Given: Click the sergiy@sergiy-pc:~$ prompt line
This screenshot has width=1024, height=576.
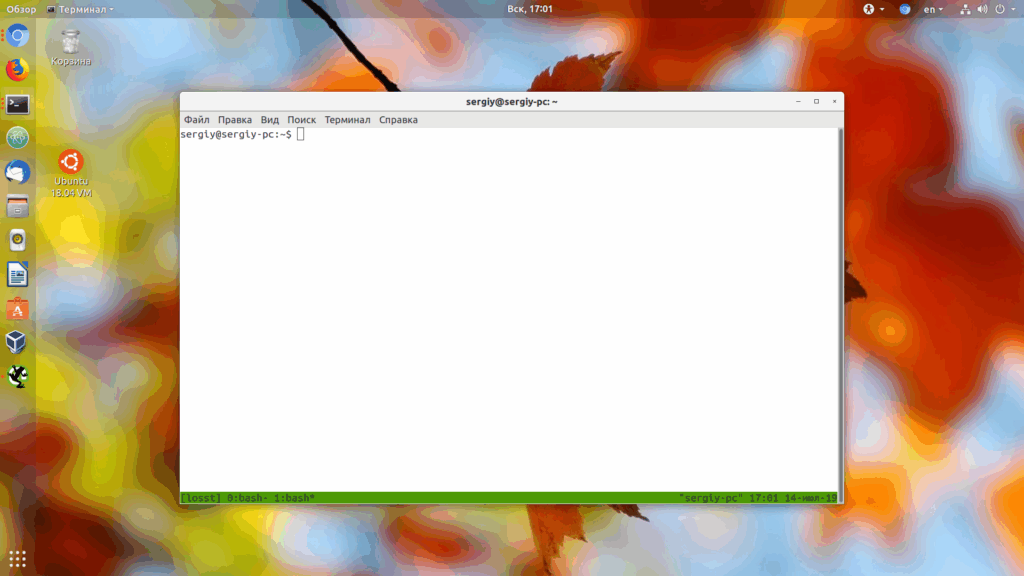Looking at the screenshot, I should point(236,135).
